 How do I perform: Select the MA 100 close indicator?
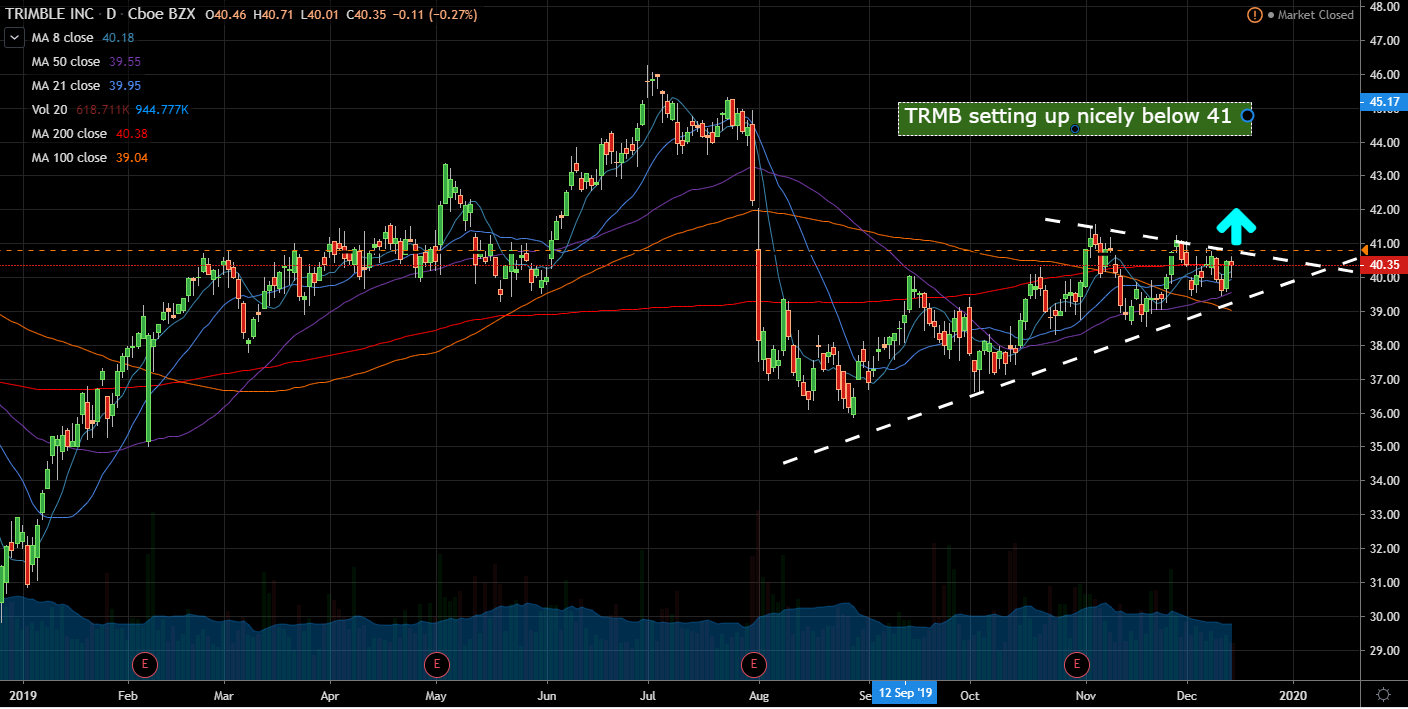tap(69, 158)
